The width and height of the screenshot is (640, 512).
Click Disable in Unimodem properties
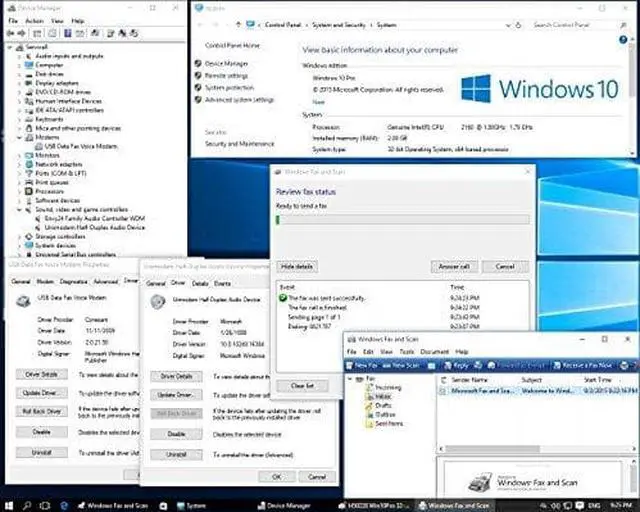point(176,434)
